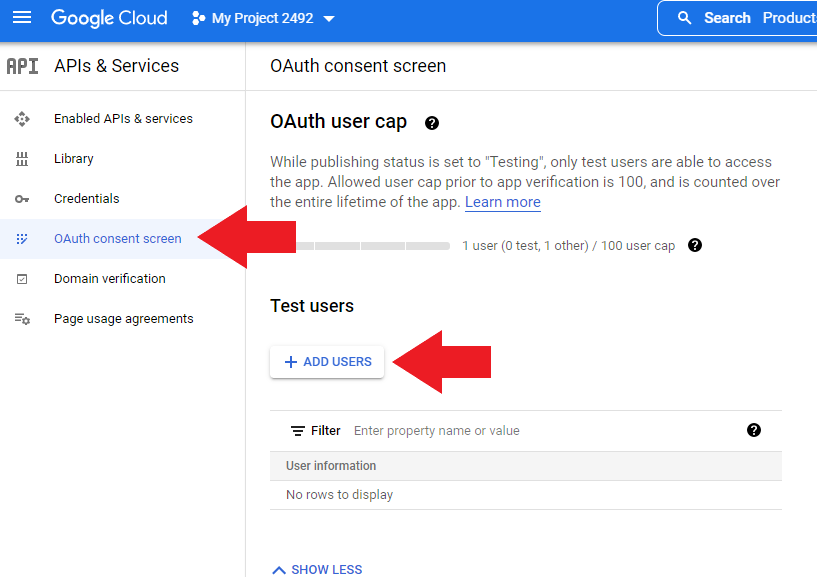
Task: Open the Credentials page
Action: click(x=86, y=199)
